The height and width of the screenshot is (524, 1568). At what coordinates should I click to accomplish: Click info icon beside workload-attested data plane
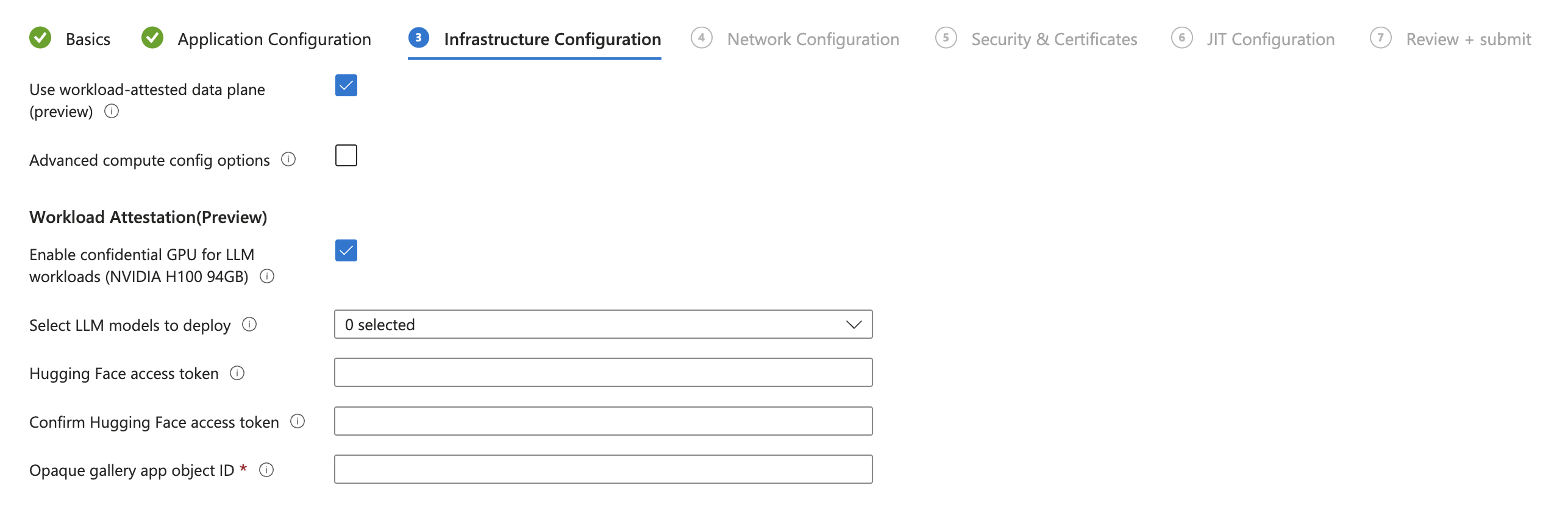(112, 112)
